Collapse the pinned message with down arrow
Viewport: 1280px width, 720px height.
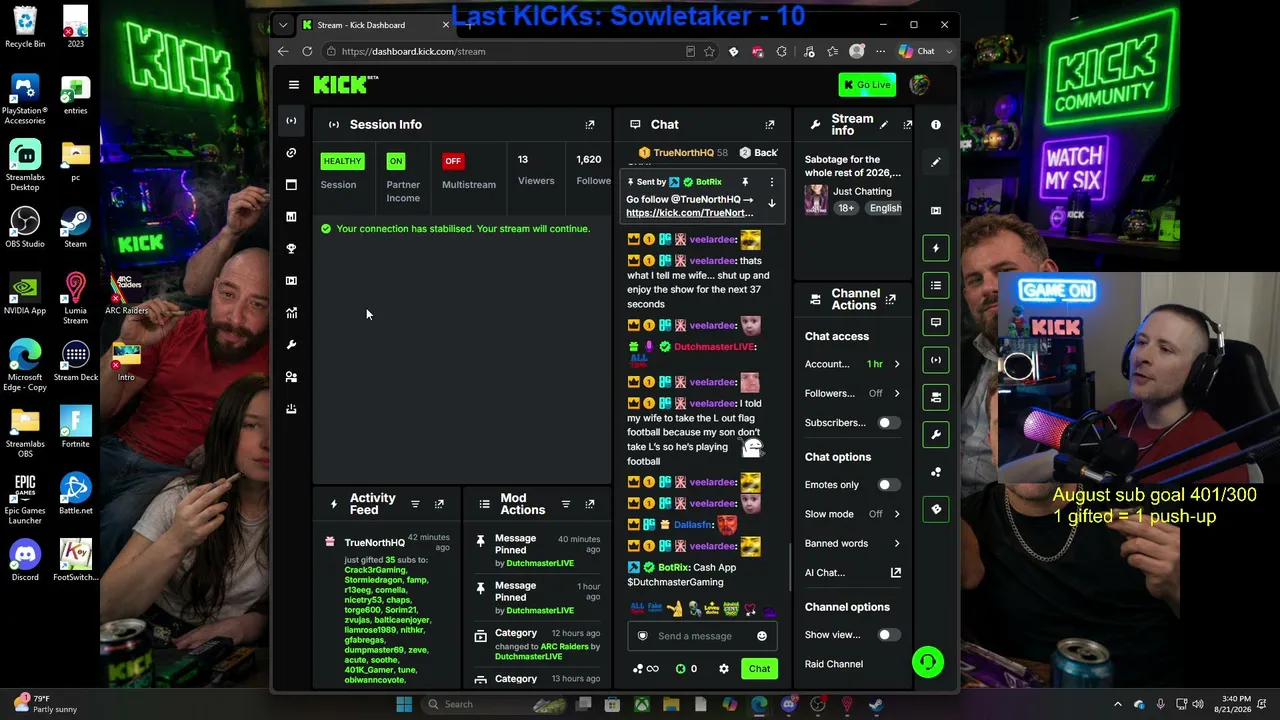click(772, 203)
